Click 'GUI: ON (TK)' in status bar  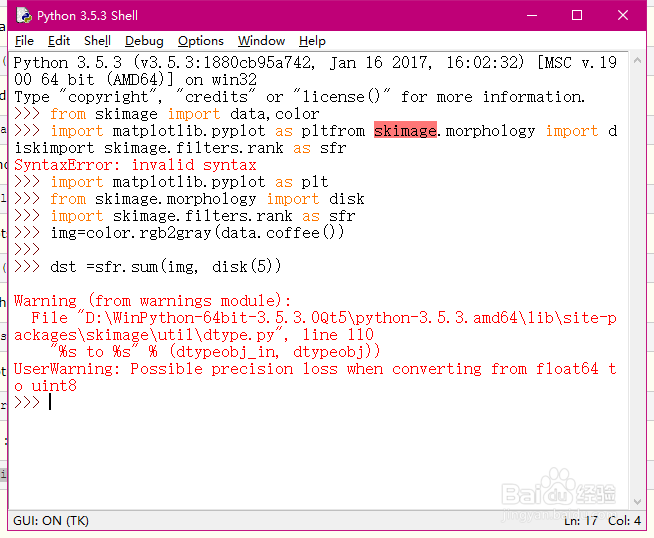coord(51,520)
